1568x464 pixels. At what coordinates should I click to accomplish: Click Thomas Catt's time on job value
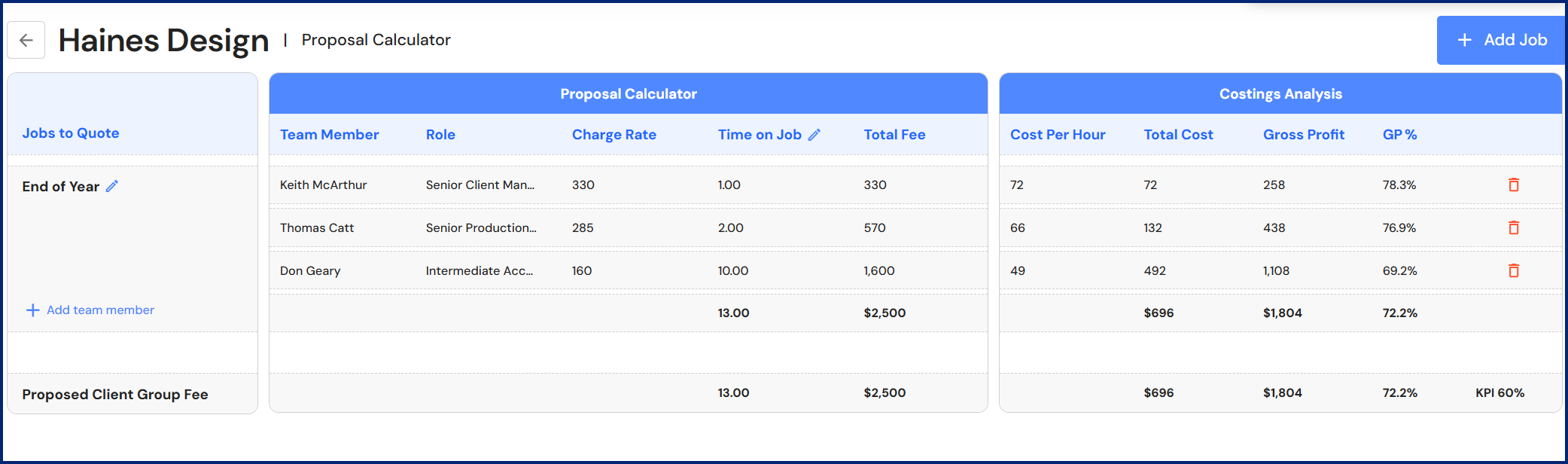click(730, 228)
